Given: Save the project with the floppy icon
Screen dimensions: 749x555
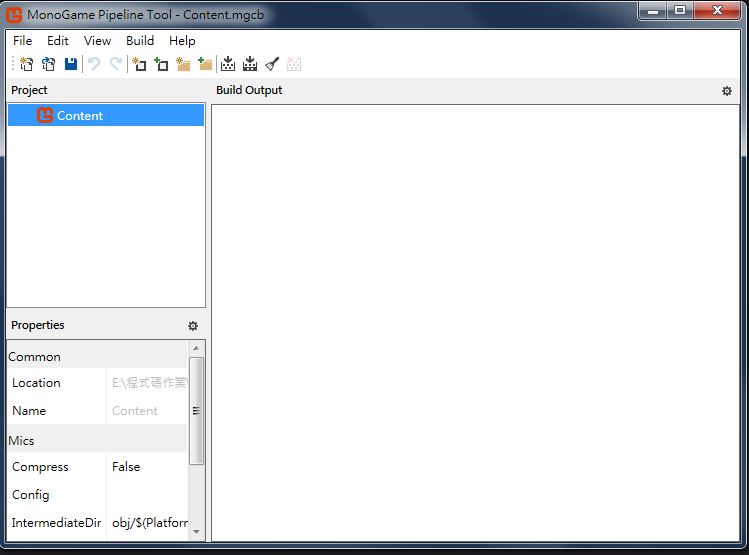Looking at the screenshot, I should 71,64.
